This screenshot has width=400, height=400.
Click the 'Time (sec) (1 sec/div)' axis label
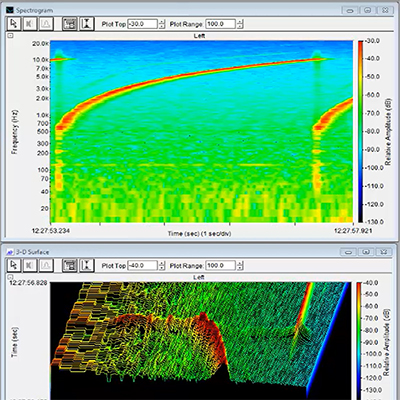pyautogui.click(x=199, y=233)
